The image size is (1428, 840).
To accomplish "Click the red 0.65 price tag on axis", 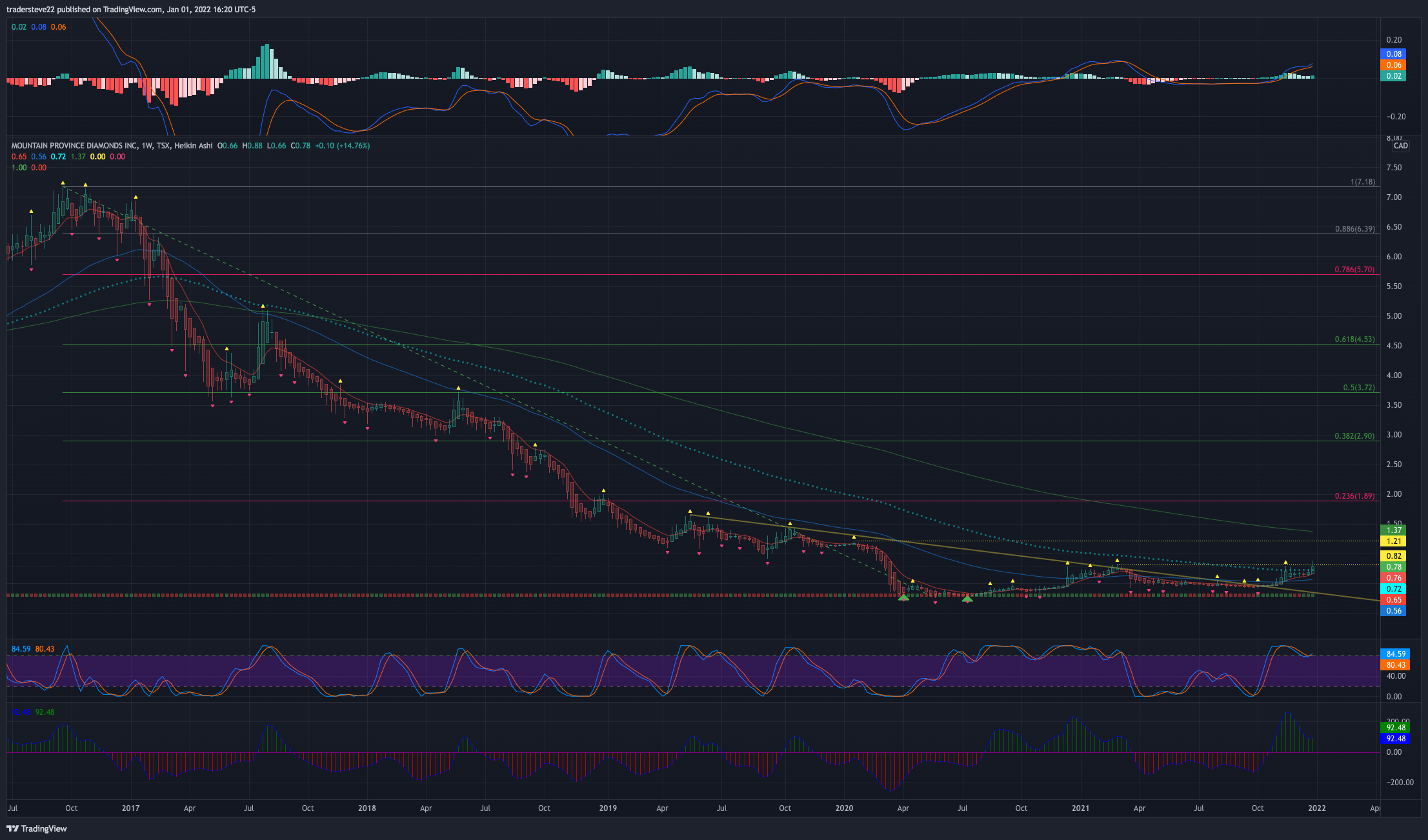I will pos(1394,600).
